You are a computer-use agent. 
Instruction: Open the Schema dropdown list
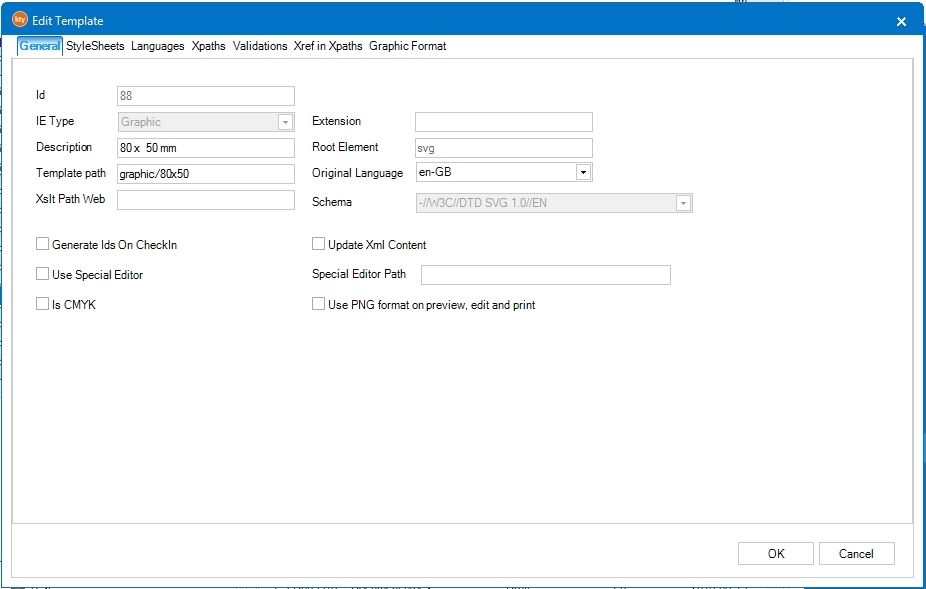(683, 203)
